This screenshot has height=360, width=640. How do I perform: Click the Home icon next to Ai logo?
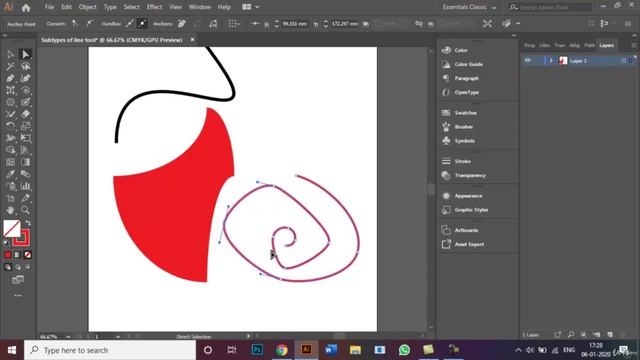click(26, 7)
